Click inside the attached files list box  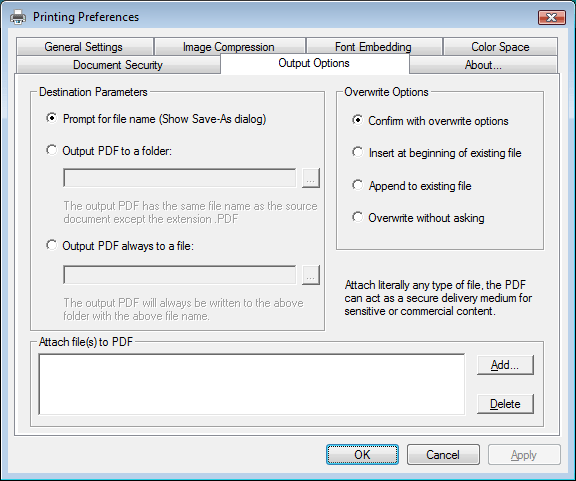[x=252, y=384]
